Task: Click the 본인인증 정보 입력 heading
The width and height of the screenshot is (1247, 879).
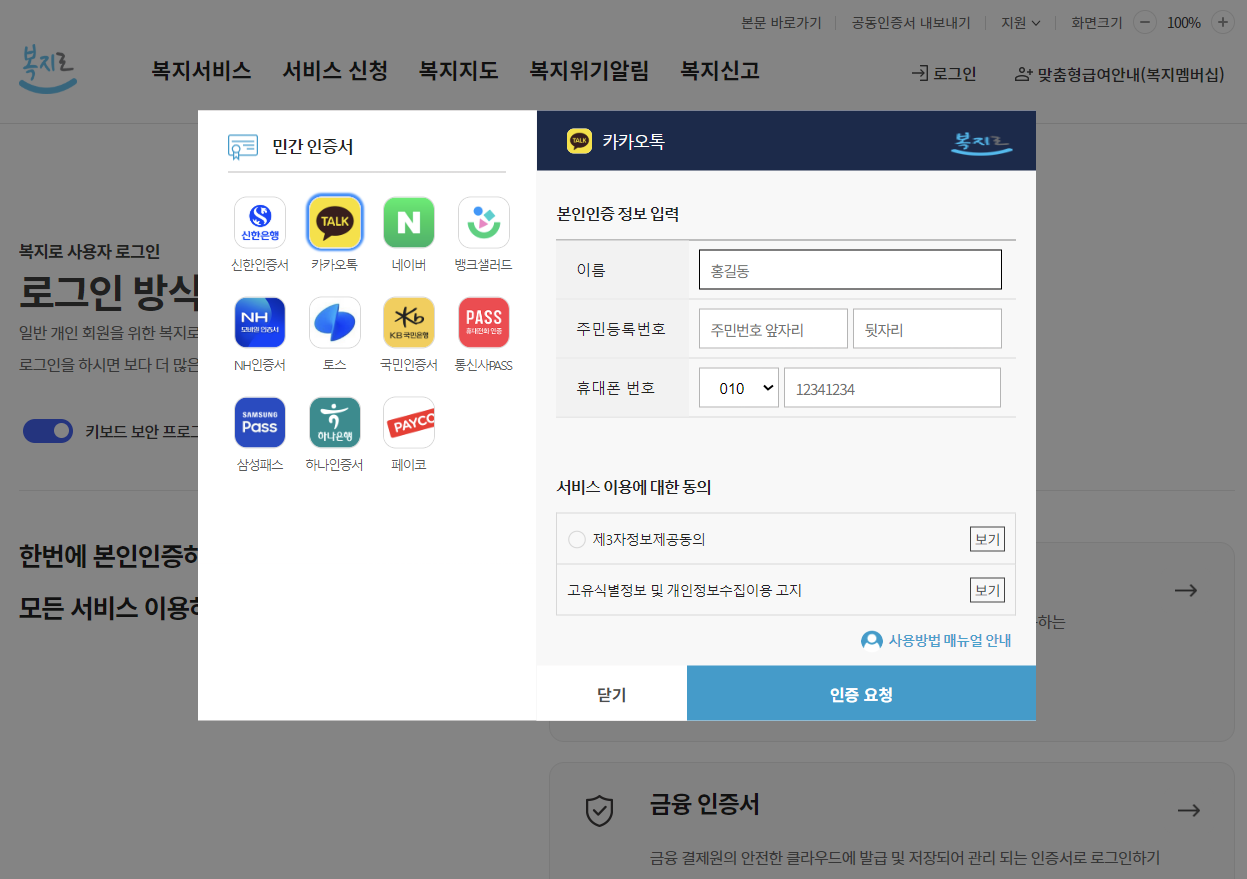Action: [x=618, y=213]
